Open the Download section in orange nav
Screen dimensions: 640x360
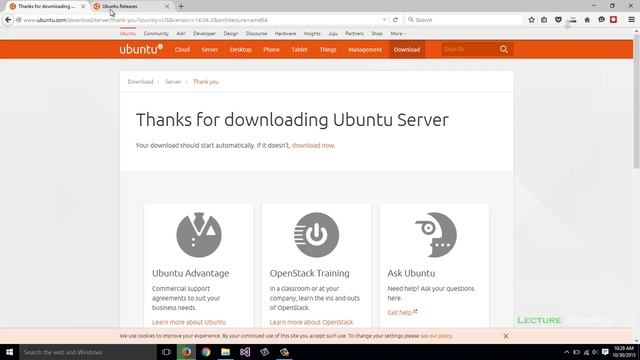click(x=407, y=49)
